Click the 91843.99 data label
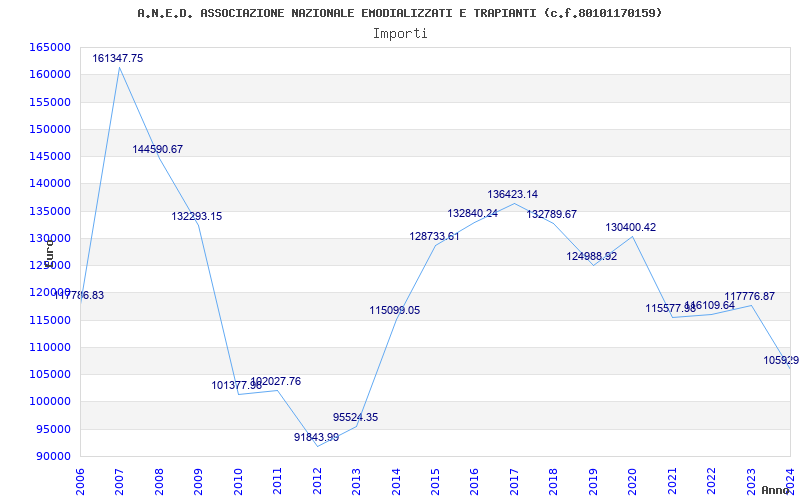The height and width of the screenshot is (500, 800). click(316, 437)
